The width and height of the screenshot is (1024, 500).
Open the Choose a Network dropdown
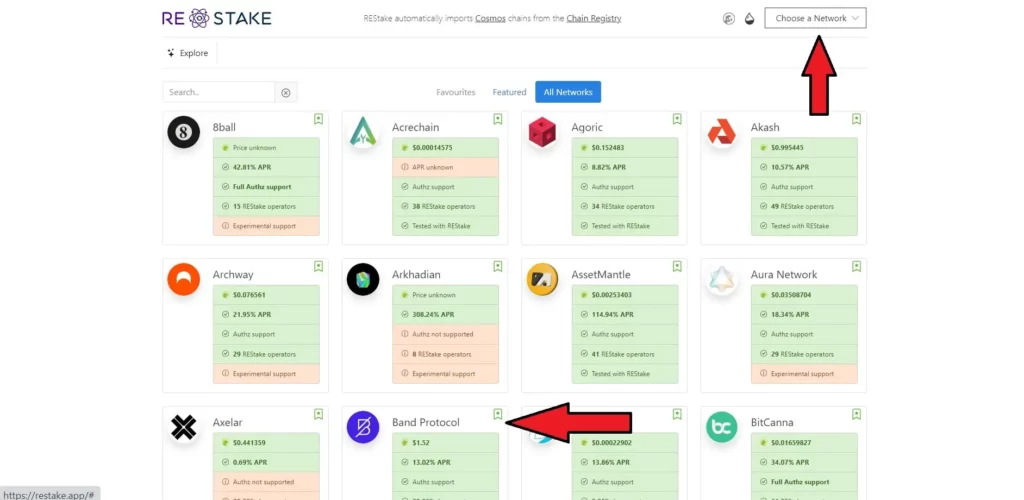815,18
